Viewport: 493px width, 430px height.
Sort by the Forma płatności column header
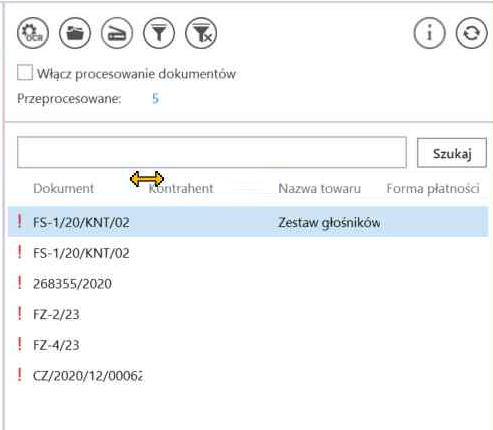[433, 189]
